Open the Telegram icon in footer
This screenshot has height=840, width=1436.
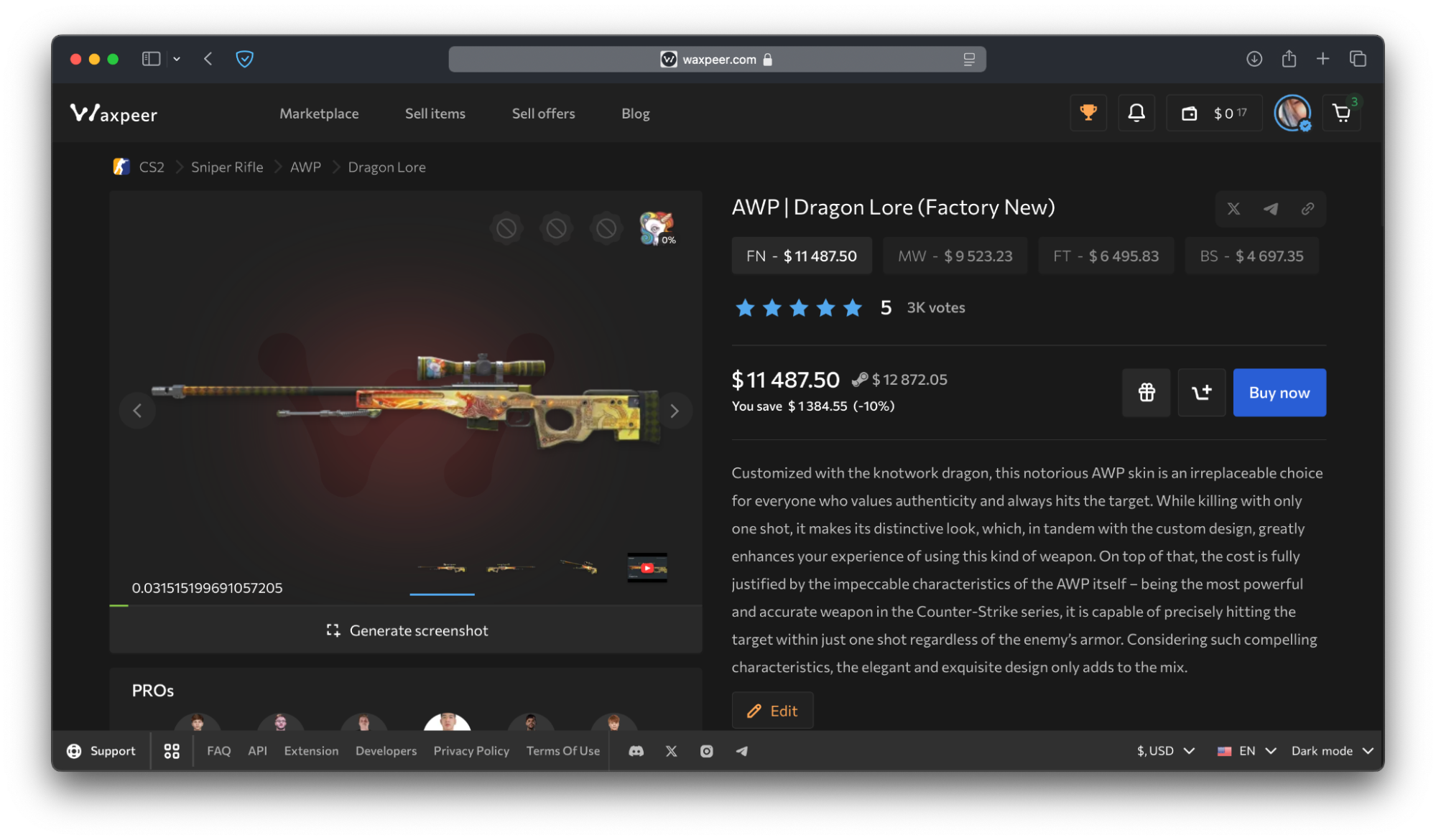tap(741, 751)
